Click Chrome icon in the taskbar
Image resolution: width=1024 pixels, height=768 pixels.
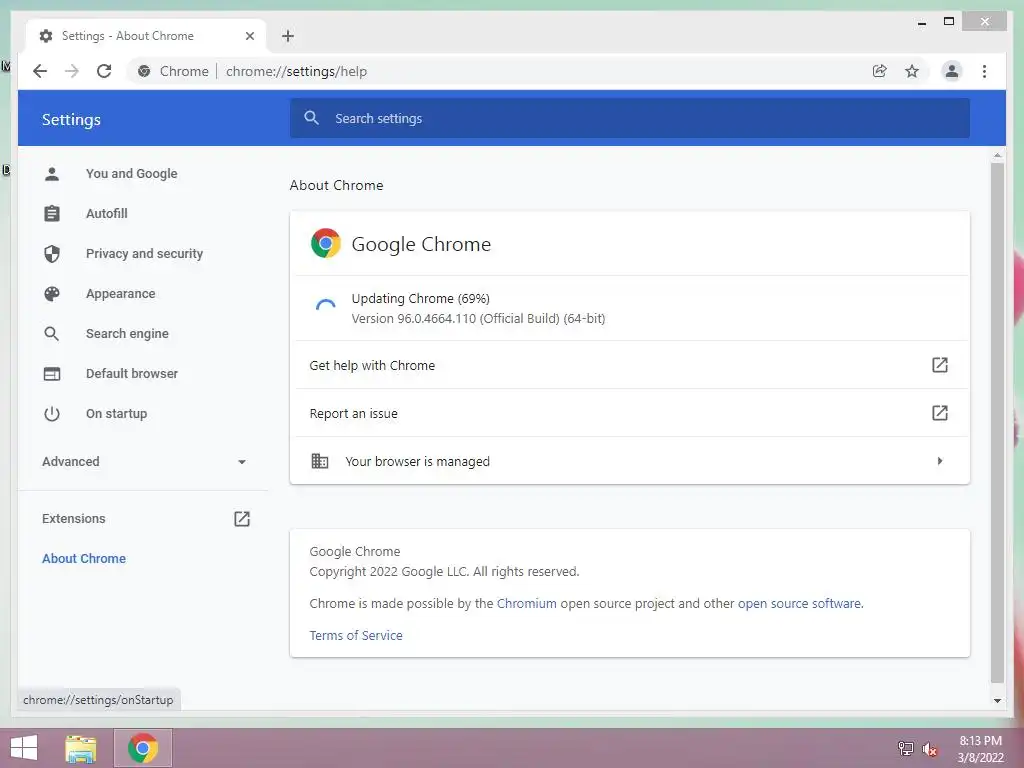click(x=143, y=748)
